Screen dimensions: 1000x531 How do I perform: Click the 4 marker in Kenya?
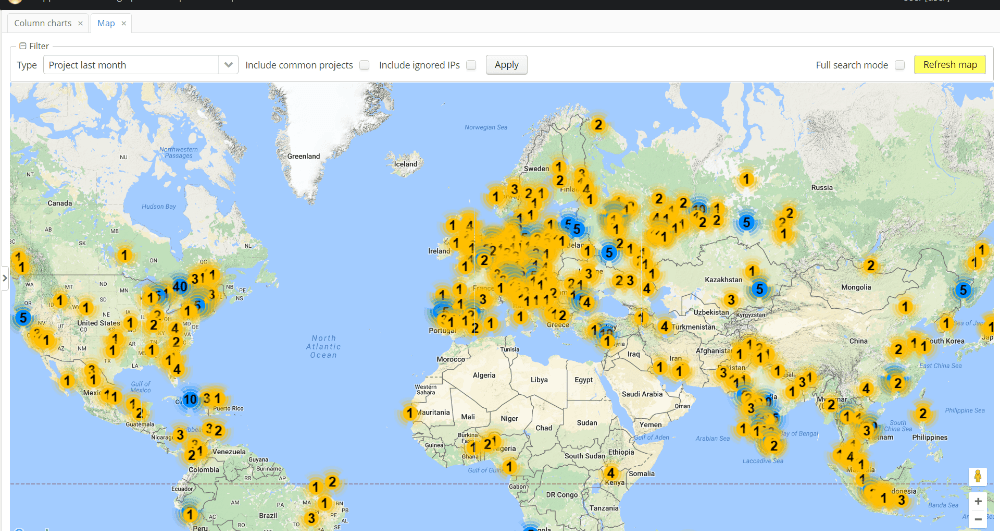coord(611,473)
